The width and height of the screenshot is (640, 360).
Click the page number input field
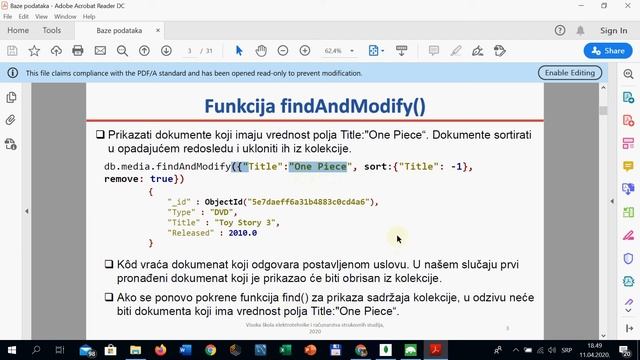(189, 51)
